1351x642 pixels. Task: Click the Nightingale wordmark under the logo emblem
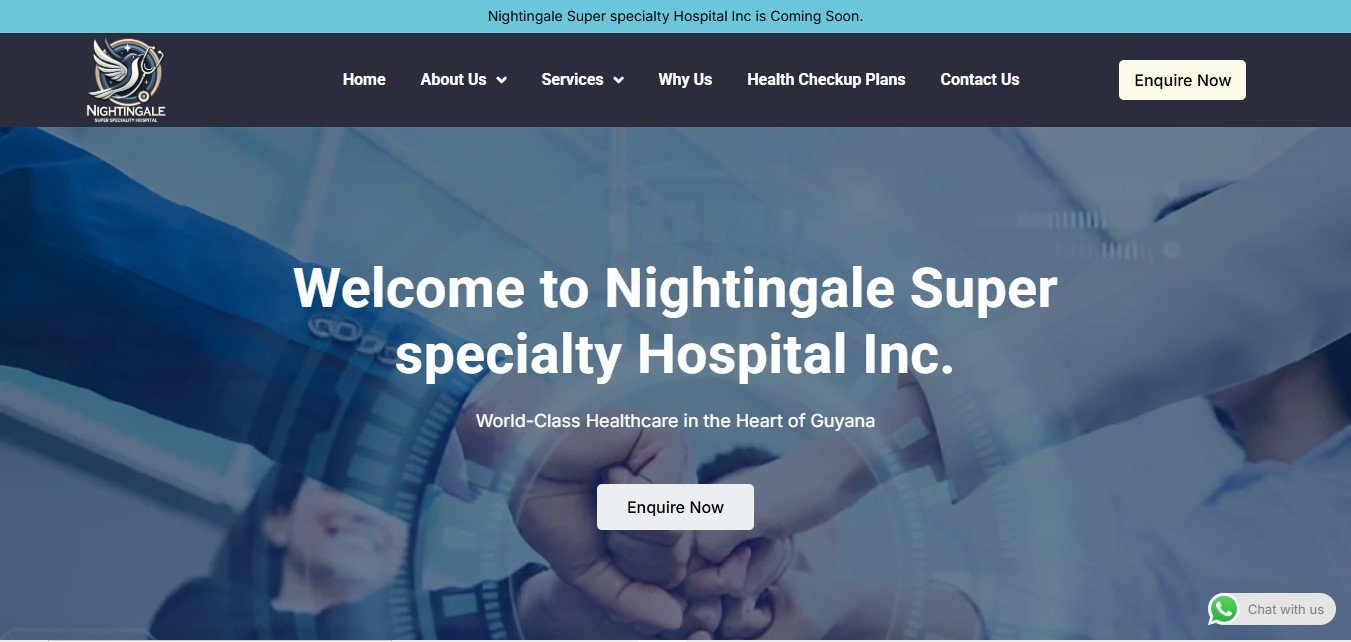click(x=127, y=110)
